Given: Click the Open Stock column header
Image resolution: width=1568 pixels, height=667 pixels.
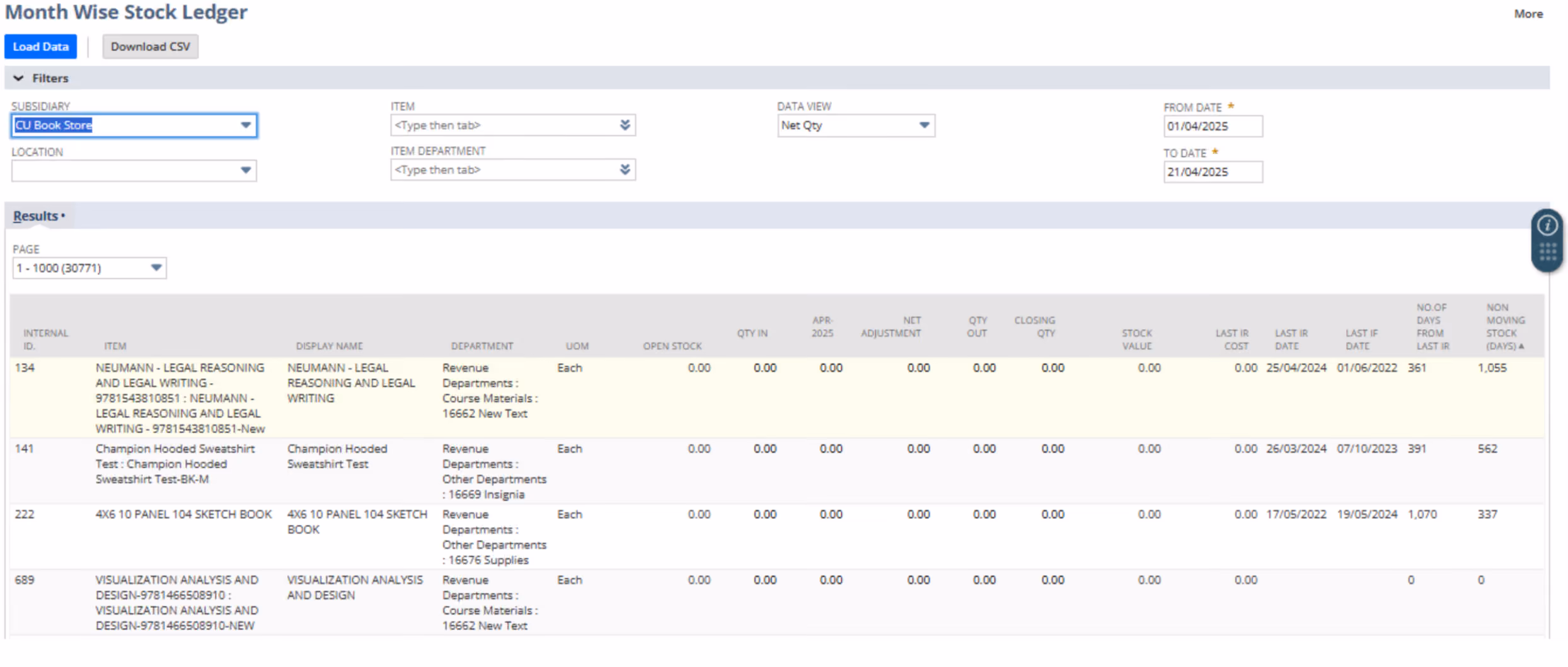Looking at the screenshot, I should [672, 346].
